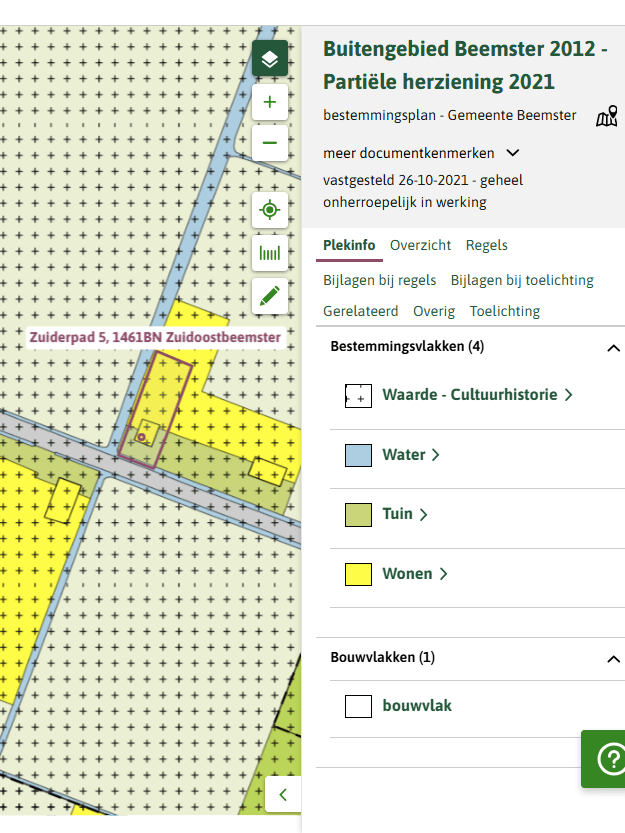
Task: Open Waarde - Cultuurhistorie details
Action: point(476,395)
